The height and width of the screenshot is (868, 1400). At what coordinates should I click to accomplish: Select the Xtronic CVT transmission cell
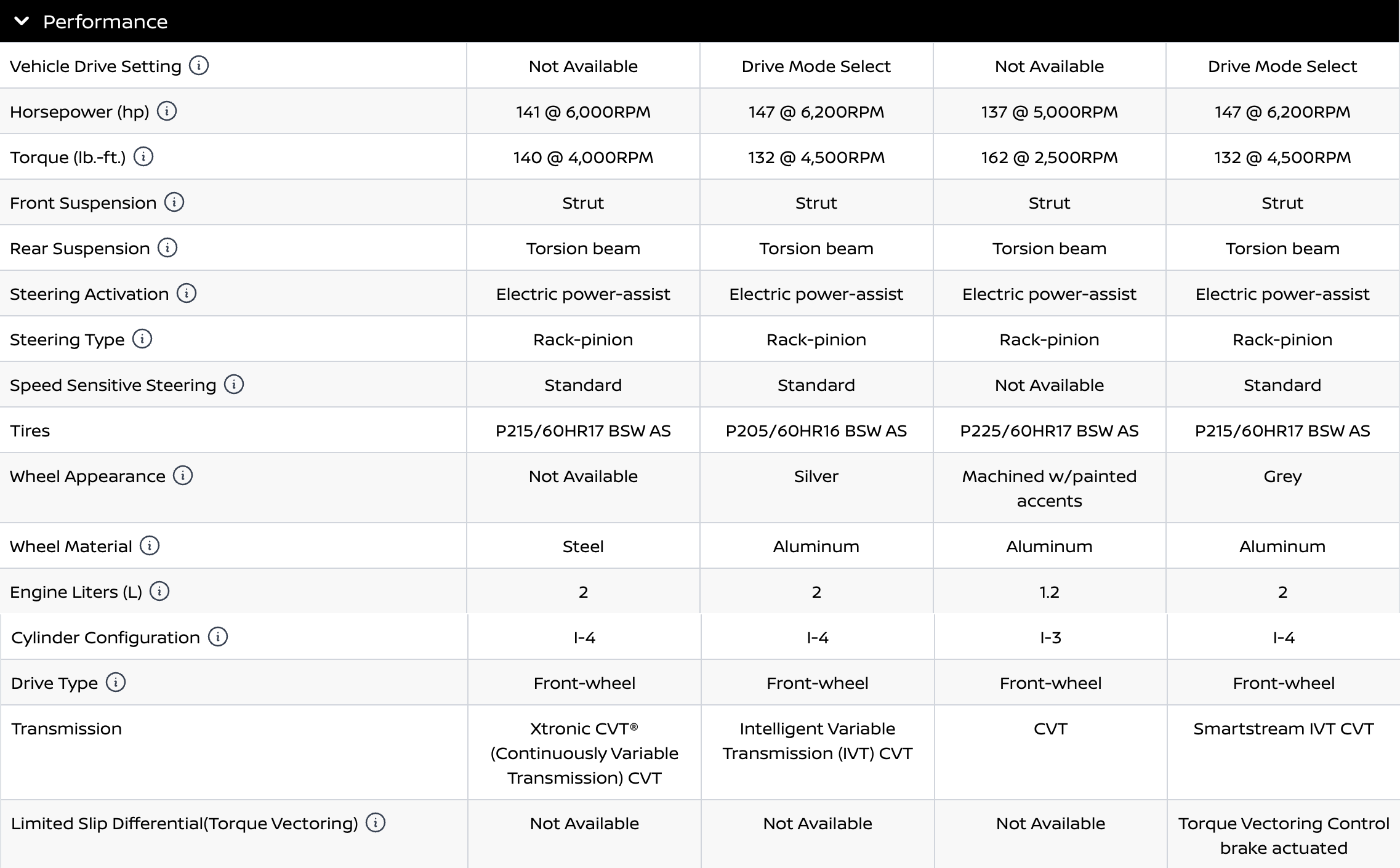[584, 753]
